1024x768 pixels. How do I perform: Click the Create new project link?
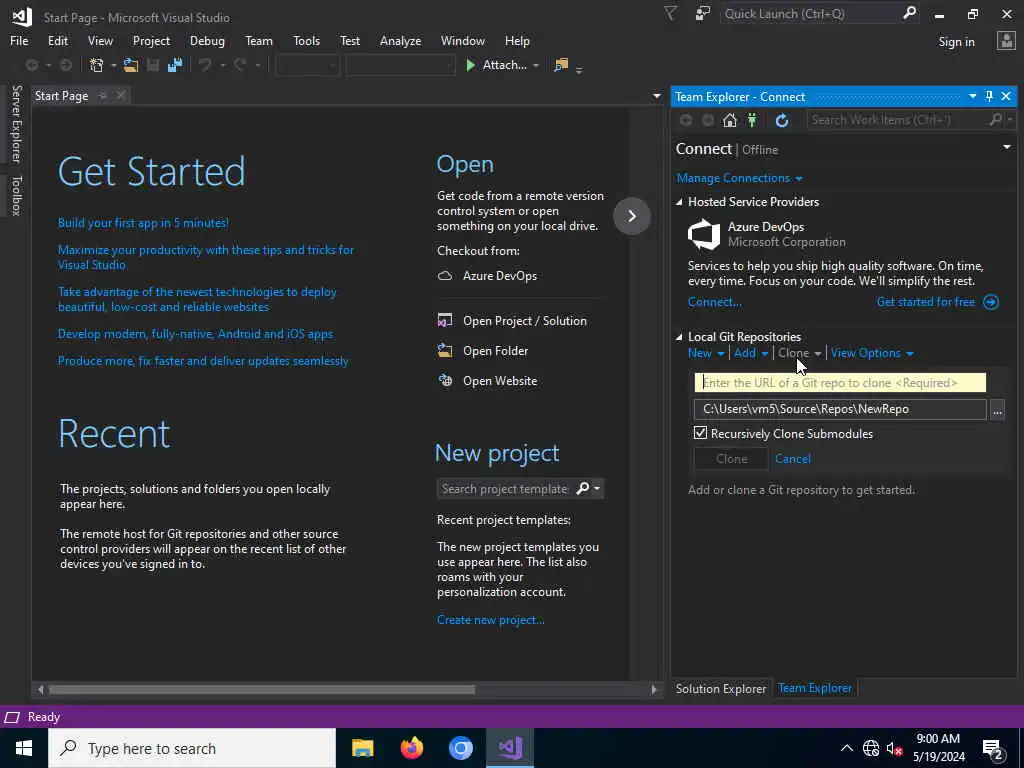tap(490, 620)
